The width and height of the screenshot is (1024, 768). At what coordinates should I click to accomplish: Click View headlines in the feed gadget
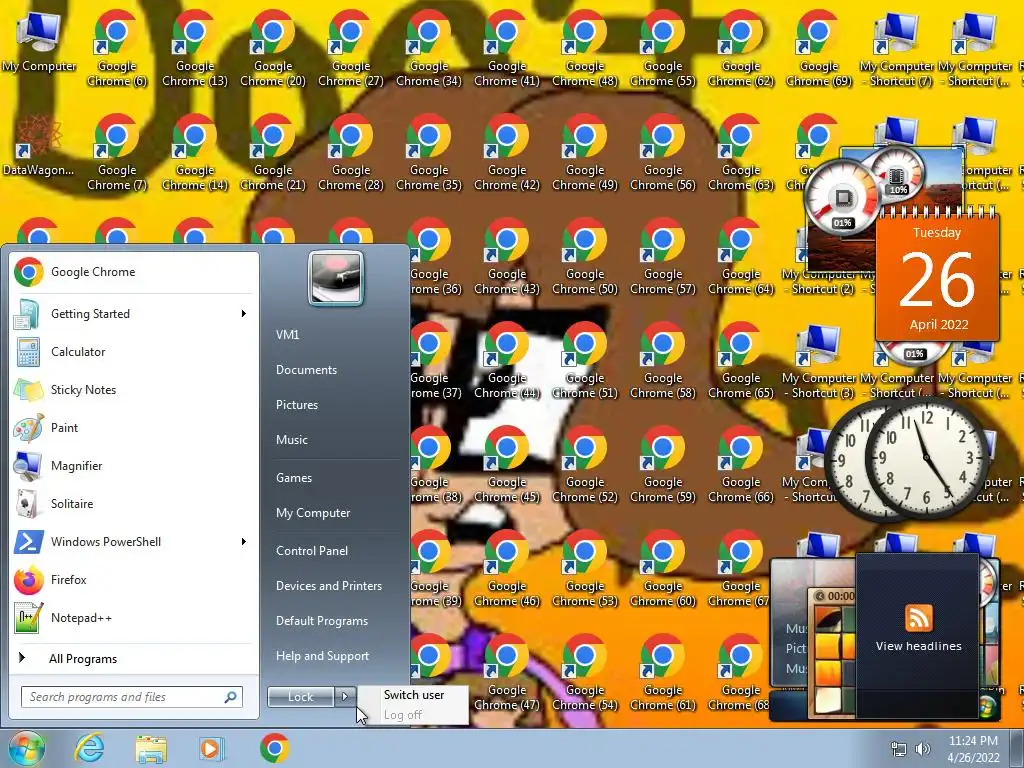pos(918,646)
